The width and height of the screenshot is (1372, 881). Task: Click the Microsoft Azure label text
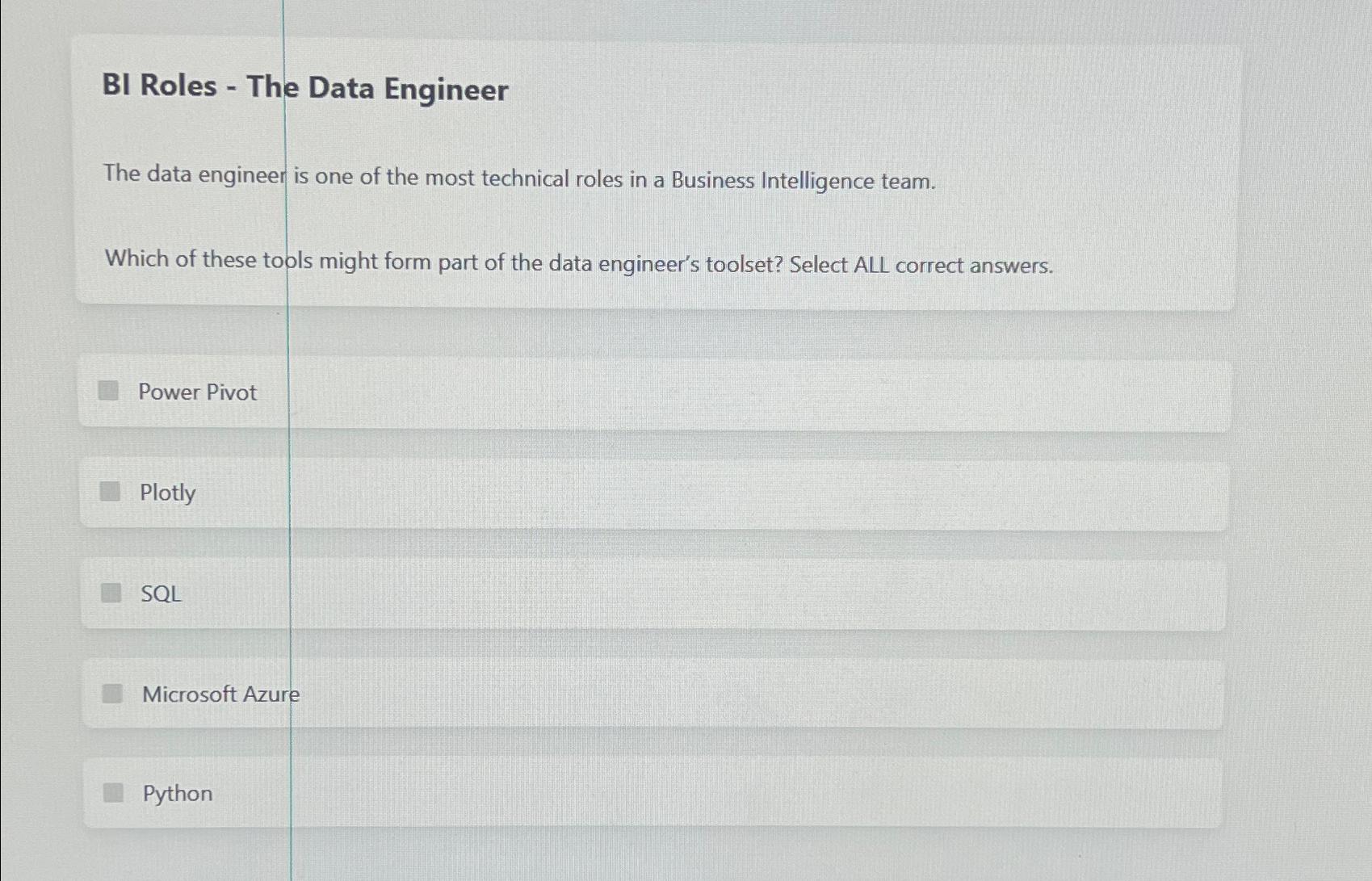pos(220,693)
